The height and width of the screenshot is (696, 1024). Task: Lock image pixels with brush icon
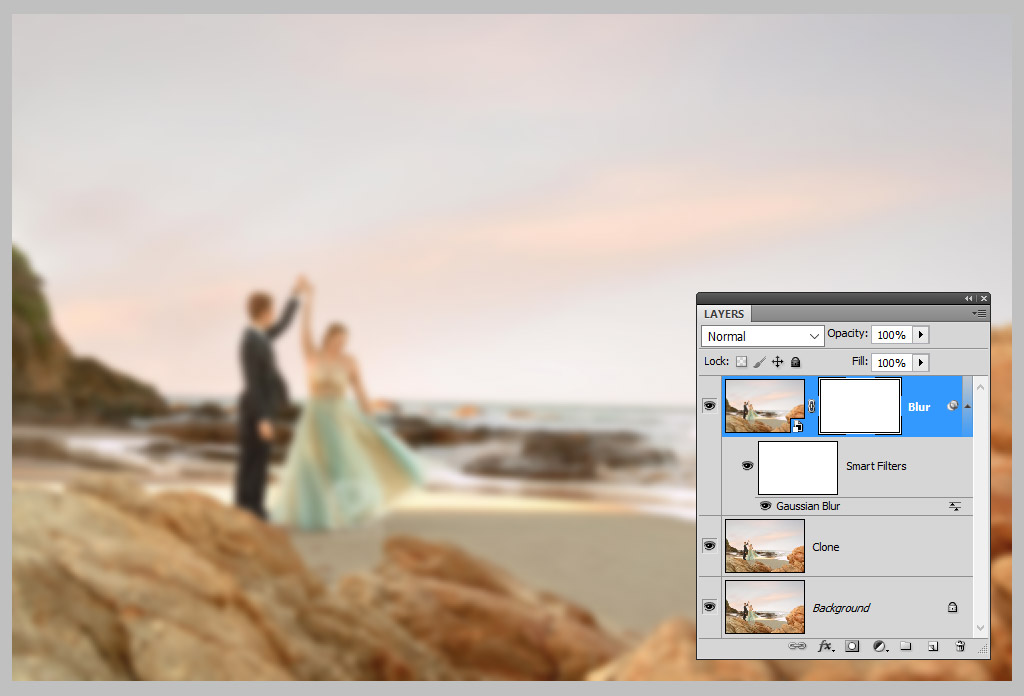759,362
